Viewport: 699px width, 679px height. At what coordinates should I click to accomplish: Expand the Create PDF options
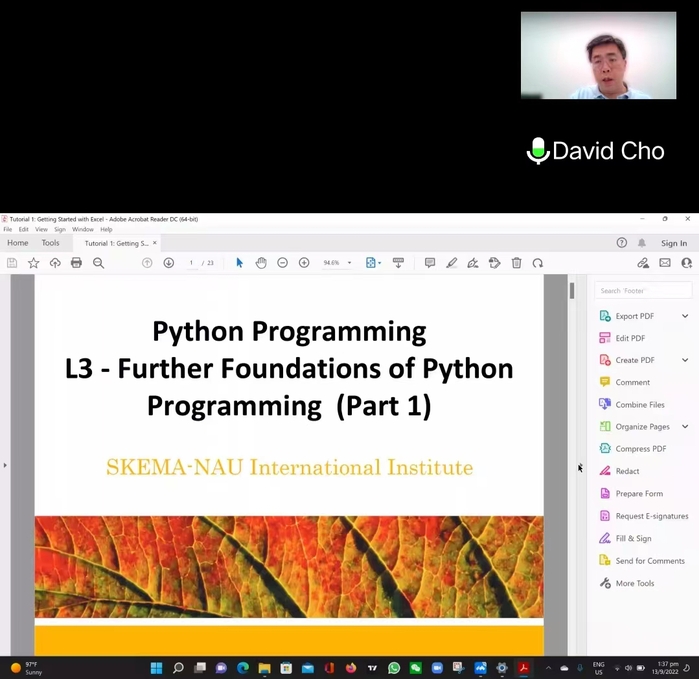[685, 360]
